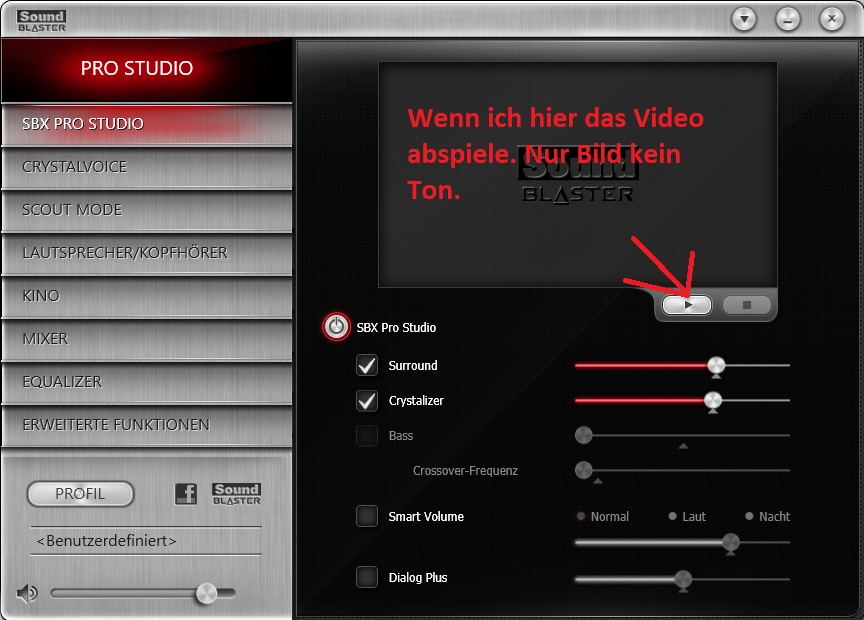Enable the Smart Volume checkbox
This screenshot has height=620, width=864.
click(367, 516)
